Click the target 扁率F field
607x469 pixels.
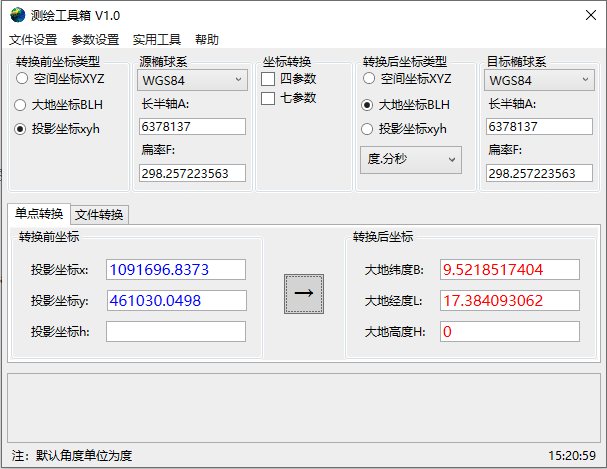pos(539,173)
